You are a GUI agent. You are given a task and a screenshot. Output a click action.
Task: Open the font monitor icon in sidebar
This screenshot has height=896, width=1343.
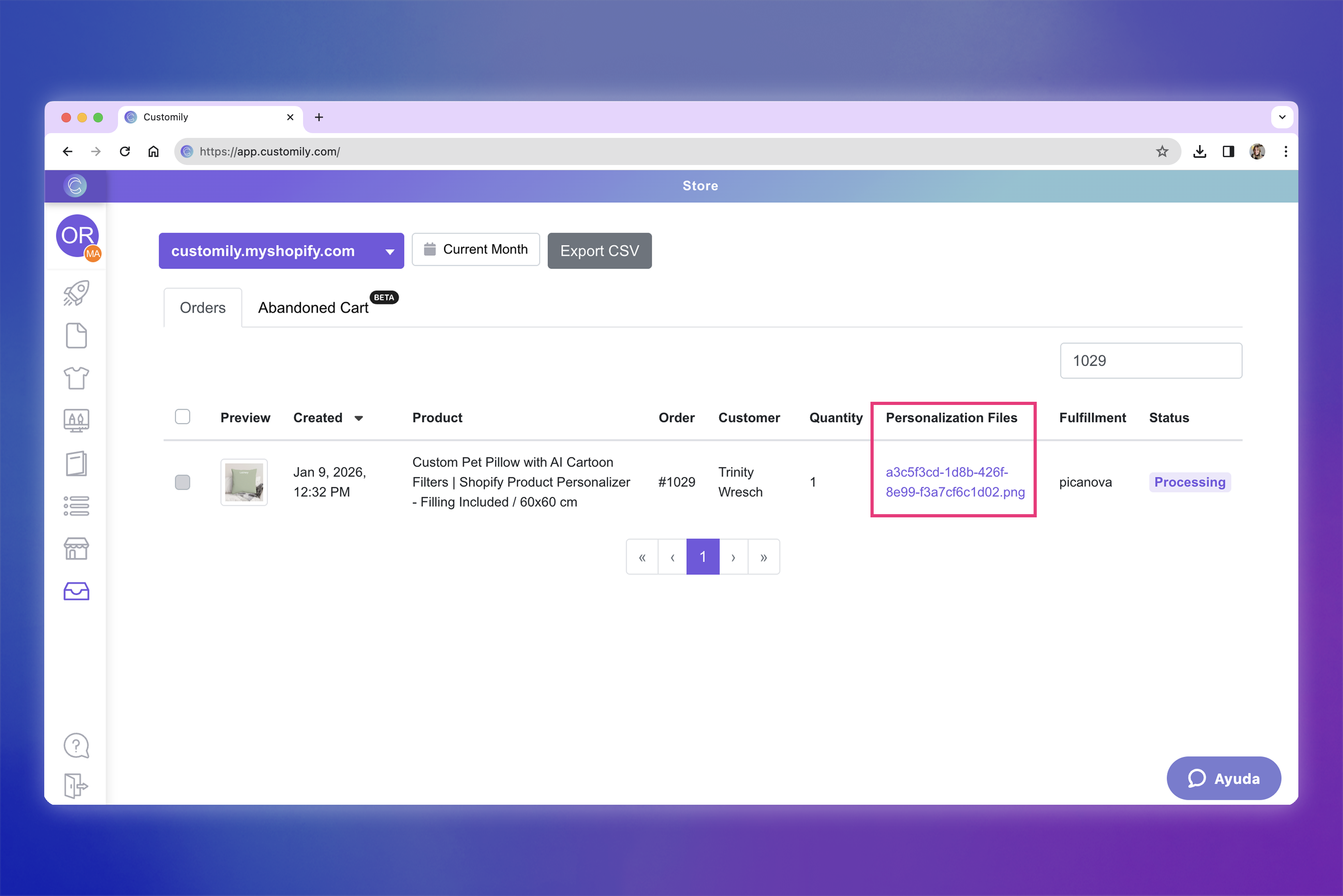point(76,420)
